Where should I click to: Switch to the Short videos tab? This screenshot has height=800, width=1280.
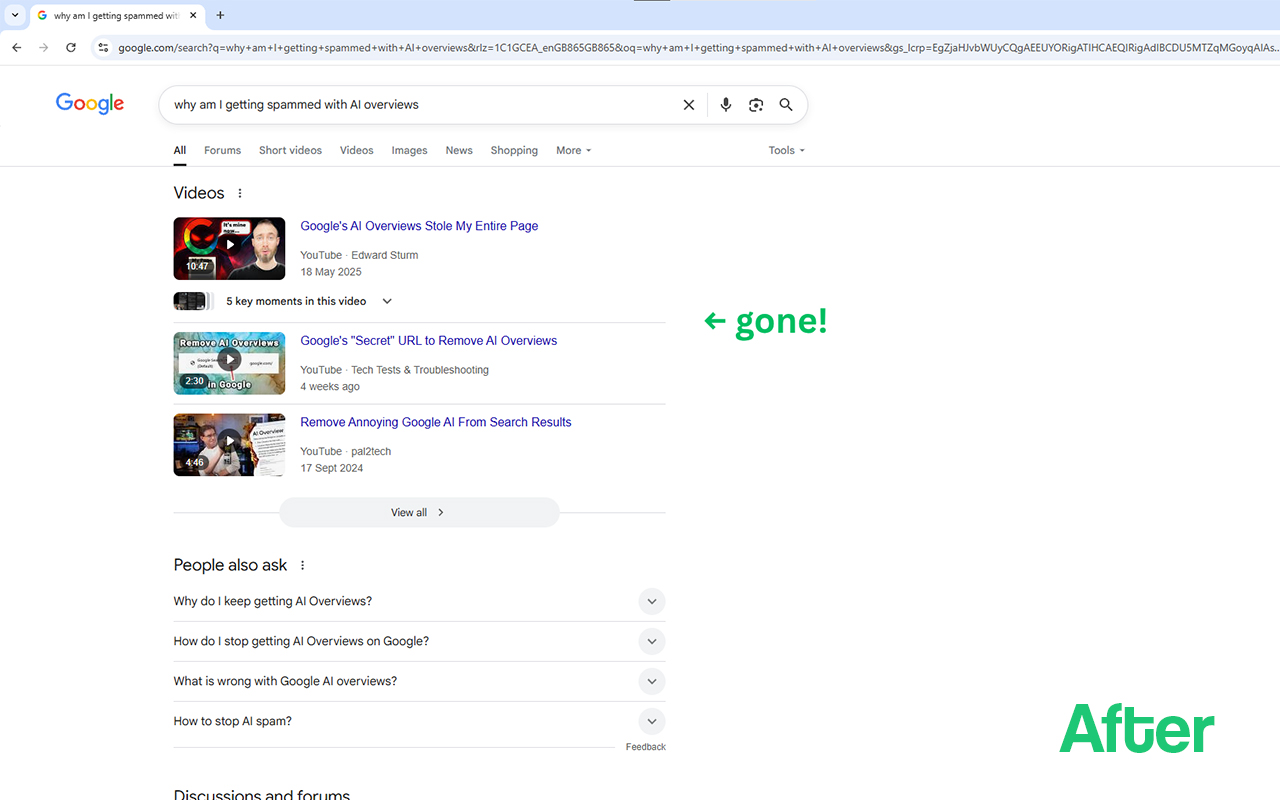pyautogui.click(x=290, y=151)
